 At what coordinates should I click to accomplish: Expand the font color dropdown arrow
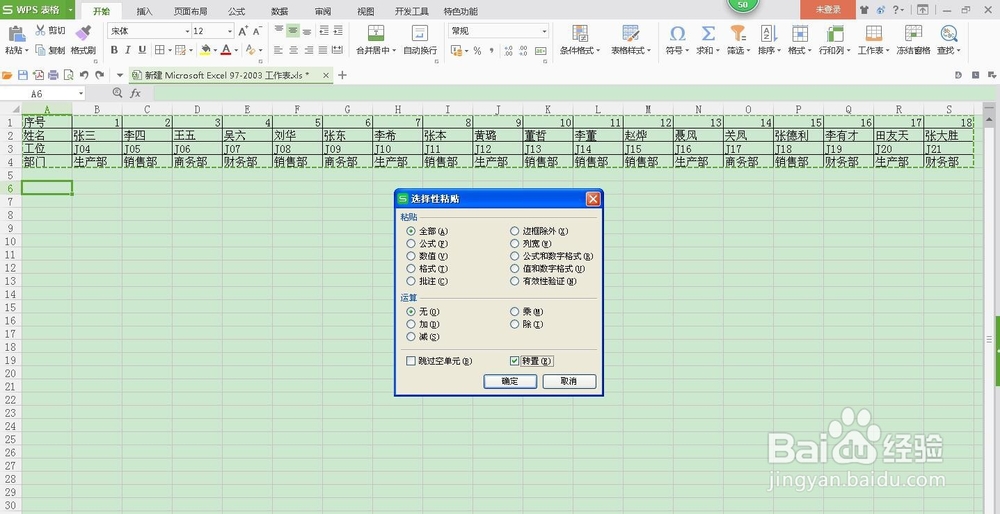click(237, 50)
